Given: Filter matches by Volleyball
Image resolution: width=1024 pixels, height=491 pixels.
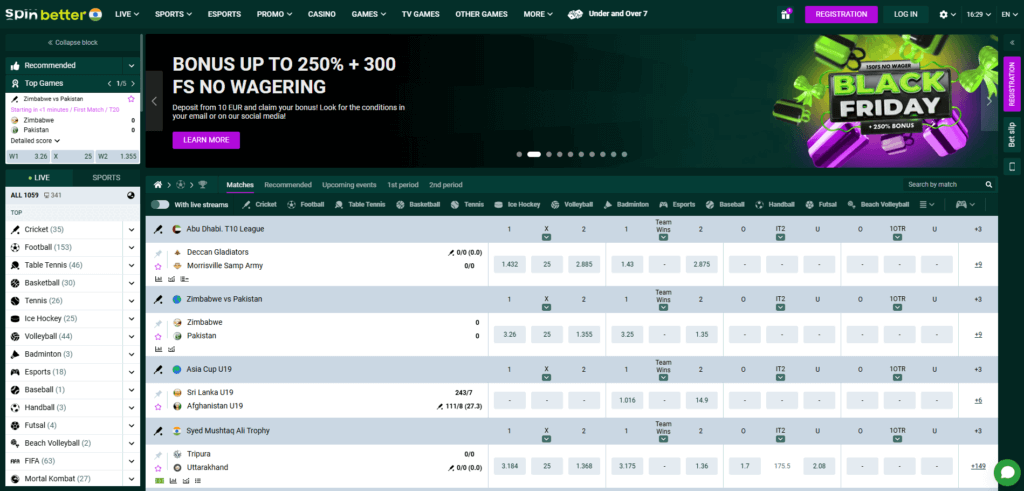Looking at the screenshot, I should [571, 204].
